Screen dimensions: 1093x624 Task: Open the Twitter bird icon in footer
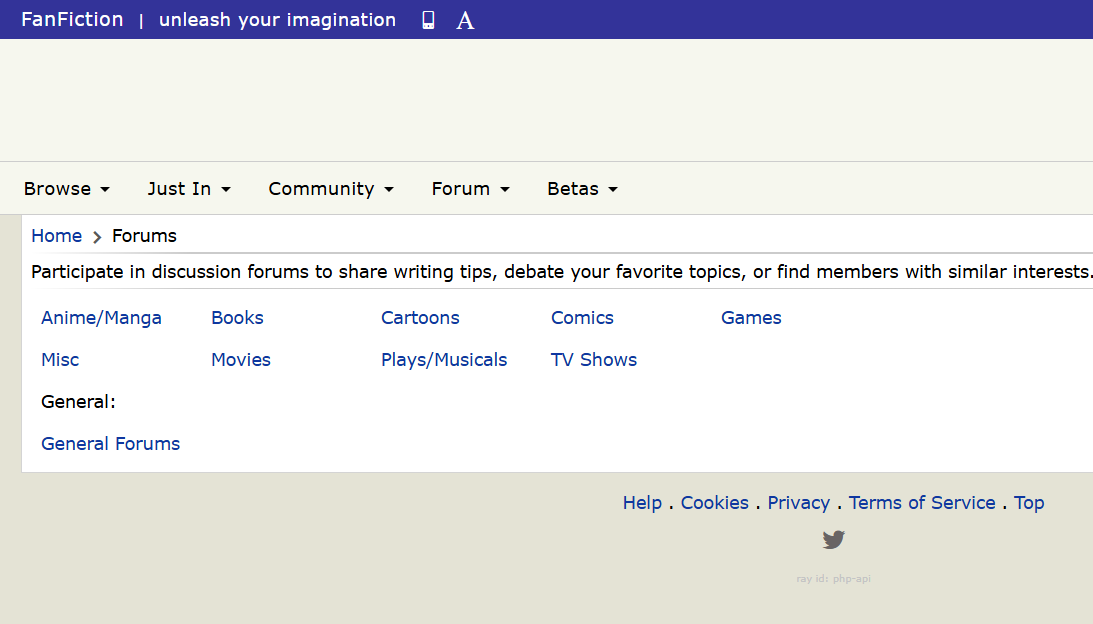pos(833,539)
